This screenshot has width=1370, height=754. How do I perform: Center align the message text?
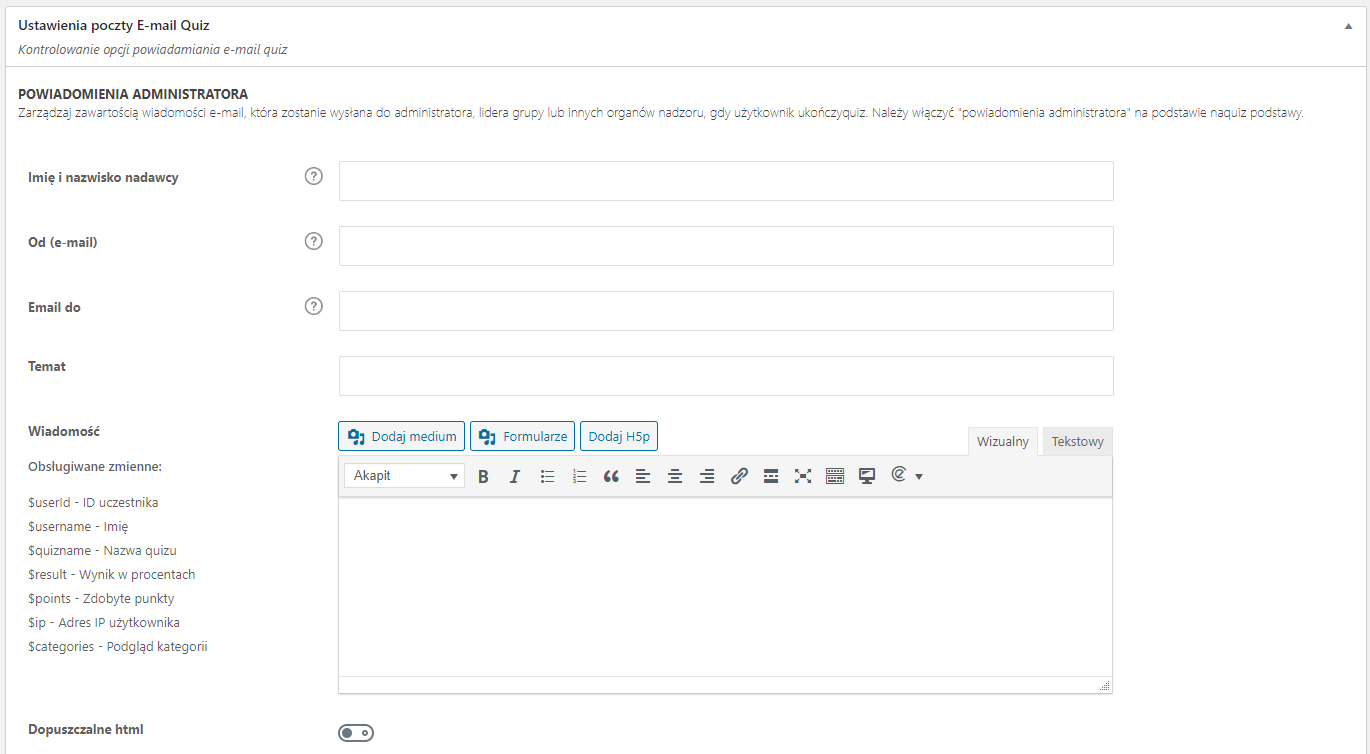point(675,477)
